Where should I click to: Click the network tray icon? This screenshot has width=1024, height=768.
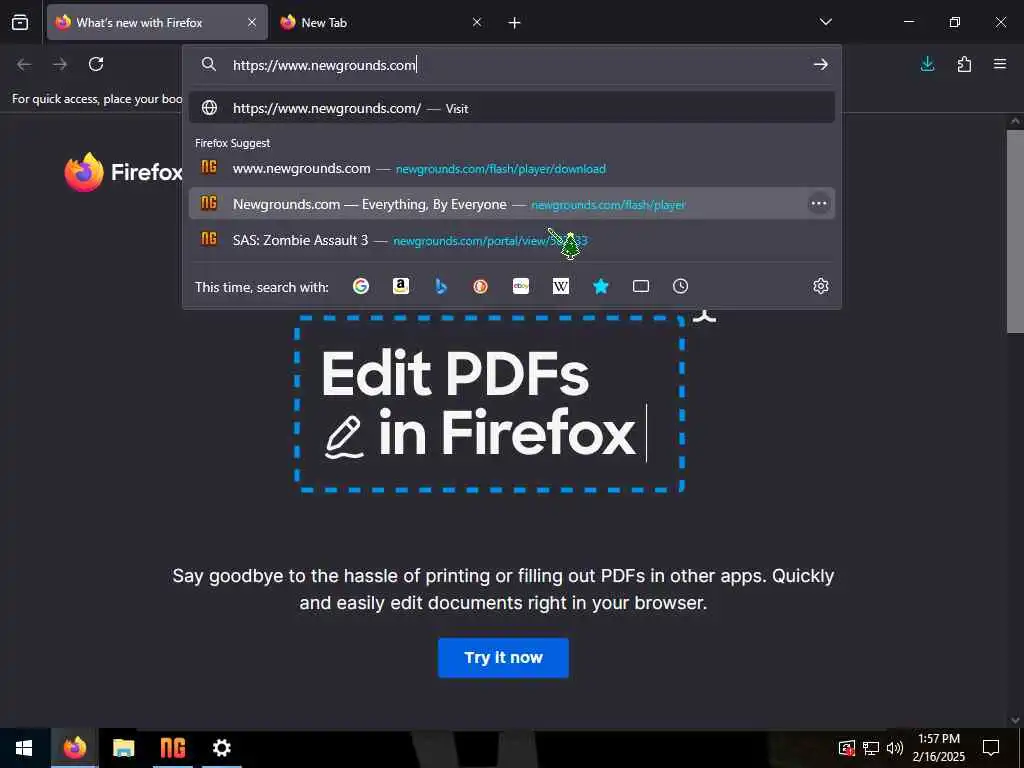[871, 748]
